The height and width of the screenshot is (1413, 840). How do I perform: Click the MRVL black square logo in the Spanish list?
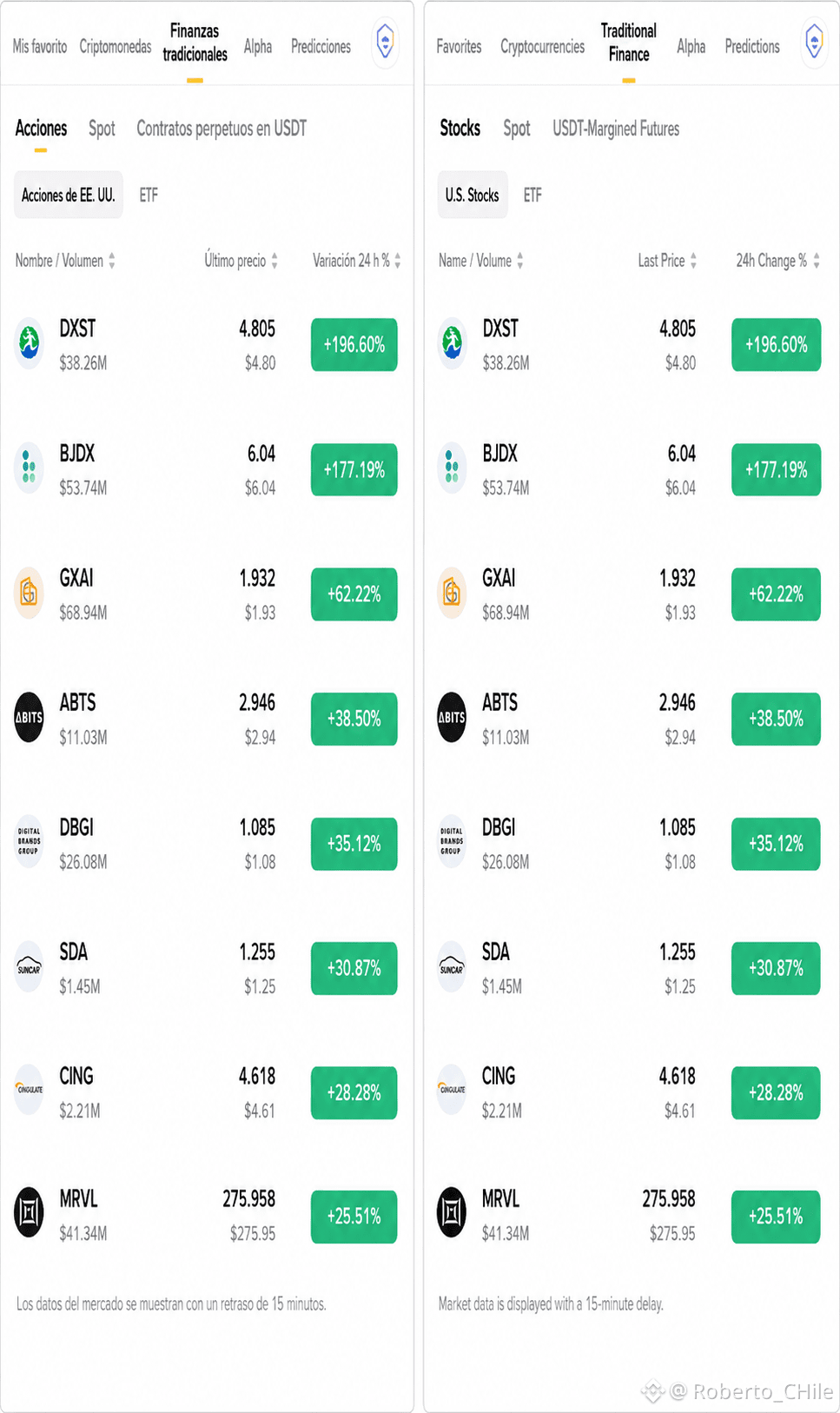point(30,1212)
